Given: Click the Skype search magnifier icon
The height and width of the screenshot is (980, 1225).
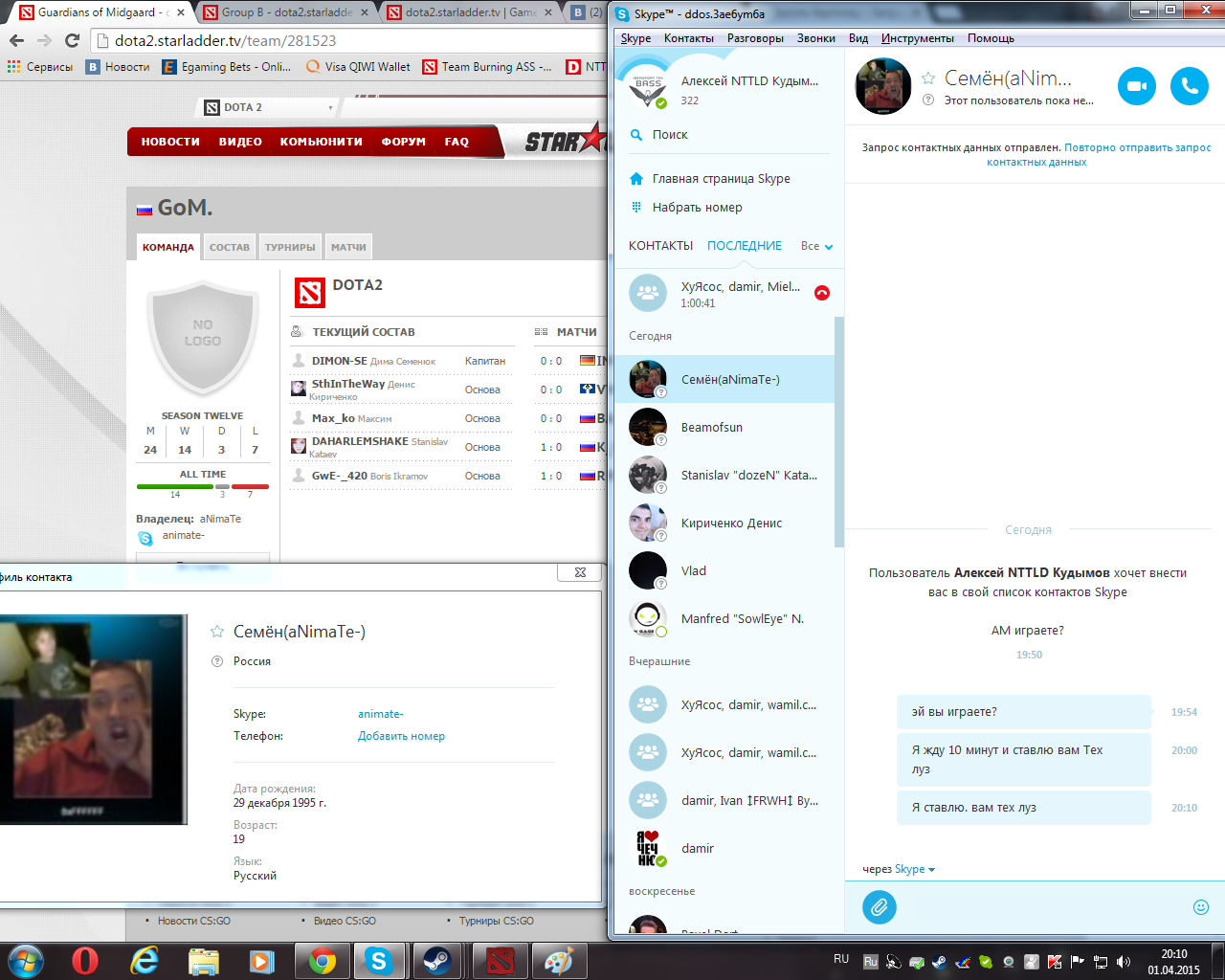Looking at the screenshot, I should [636, 135].
